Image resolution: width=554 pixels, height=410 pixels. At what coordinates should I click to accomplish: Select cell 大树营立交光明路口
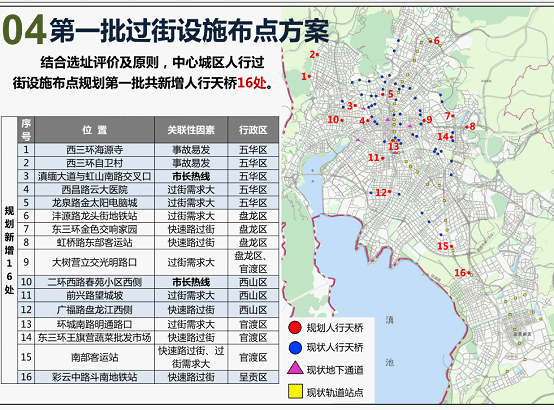pyautogui.click(x=94, y=262)
